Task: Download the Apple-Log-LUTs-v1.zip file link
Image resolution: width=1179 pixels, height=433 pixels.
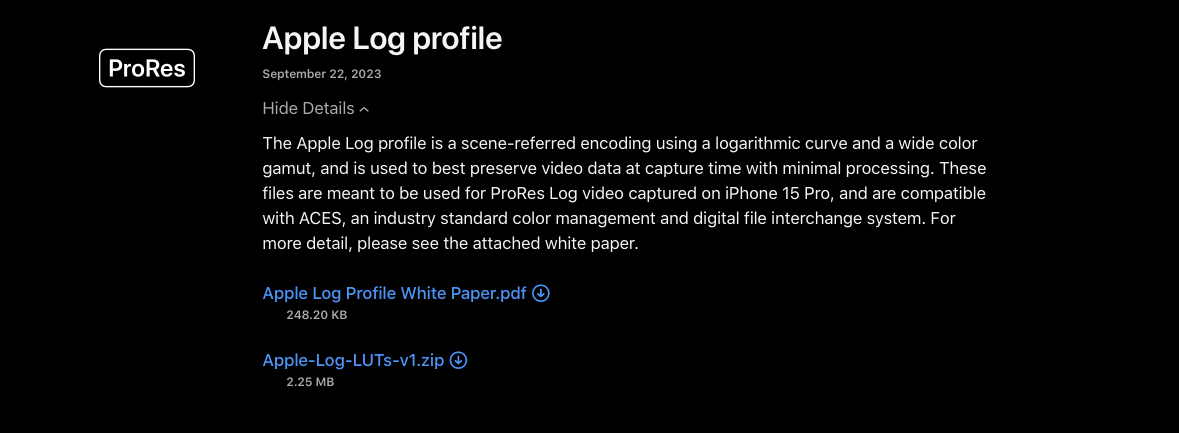Action: click(353, 360)
